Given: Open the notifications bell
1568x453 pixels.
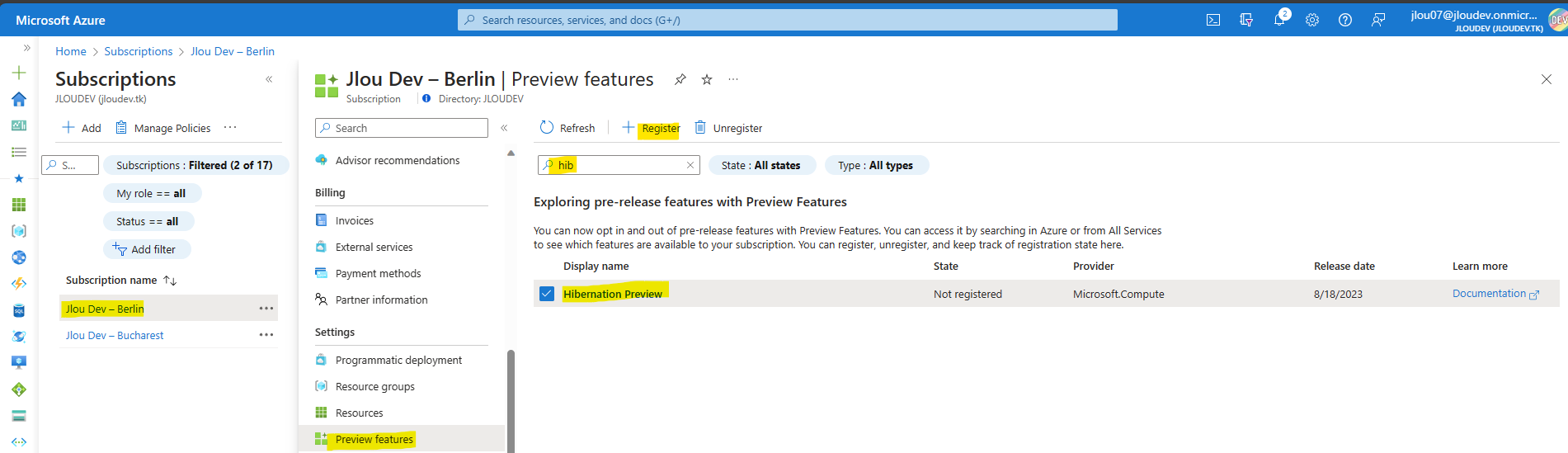Looking at the screenshot, I should coord(1279,20).
